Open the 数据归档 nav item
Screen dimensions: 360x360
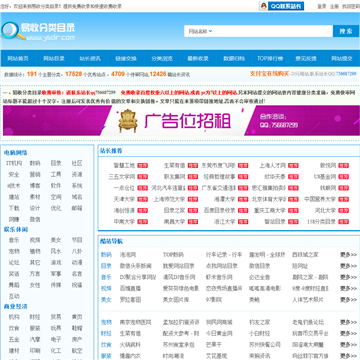point(234,59)
